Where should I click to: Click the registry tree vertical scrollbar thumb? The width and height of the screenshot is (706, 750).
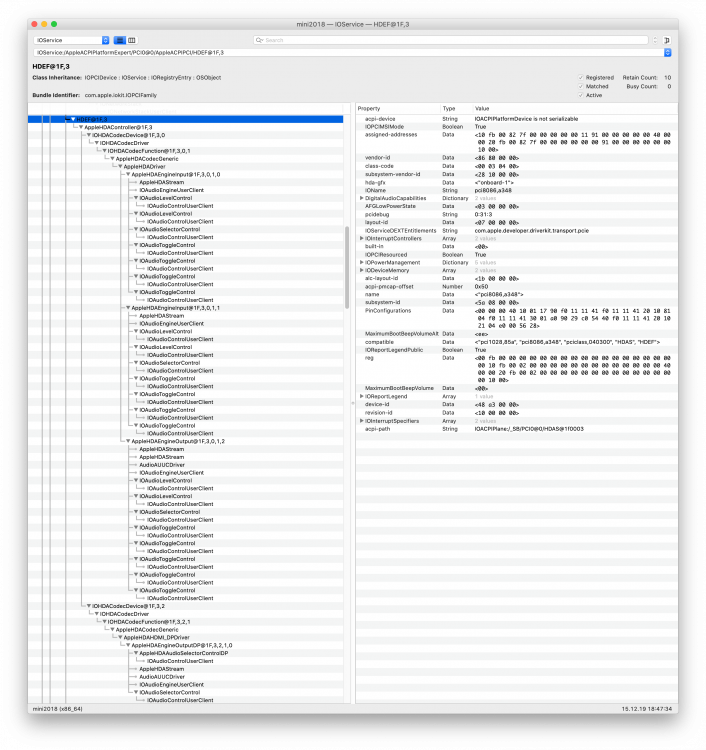(347, 267)
